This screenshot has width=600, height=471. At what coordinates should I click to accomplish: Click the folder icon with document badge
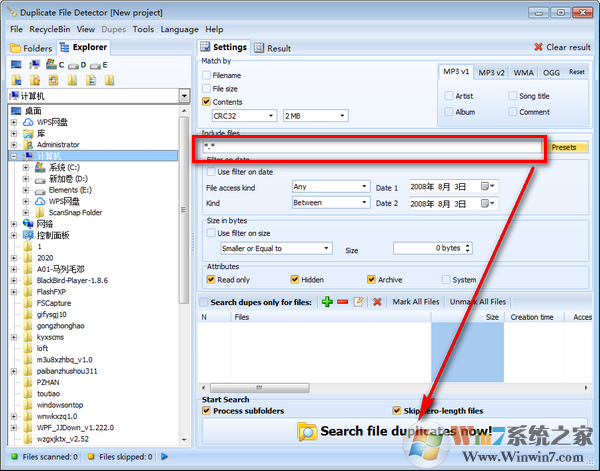[91, 80]
